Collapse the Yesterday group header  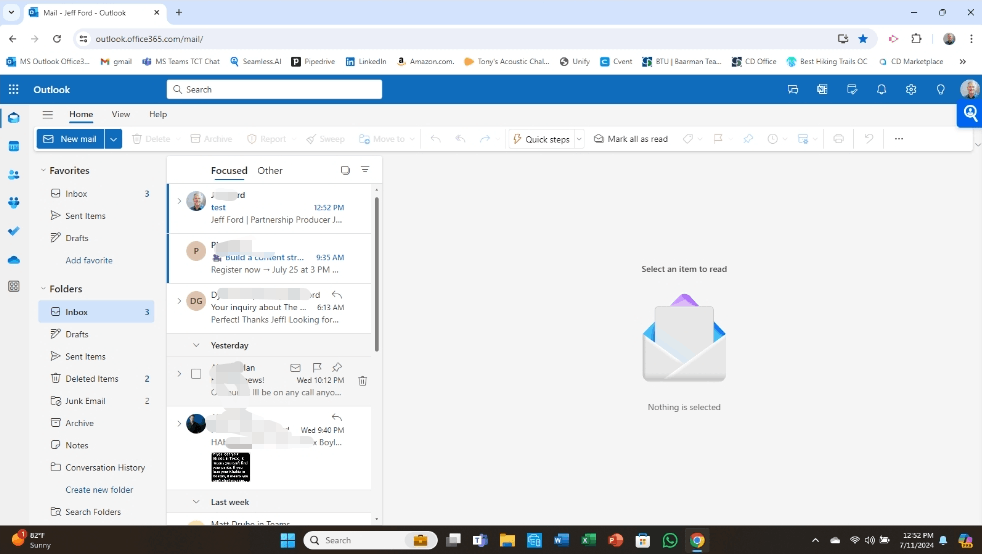pyautogui.click(x=196, y=345)
